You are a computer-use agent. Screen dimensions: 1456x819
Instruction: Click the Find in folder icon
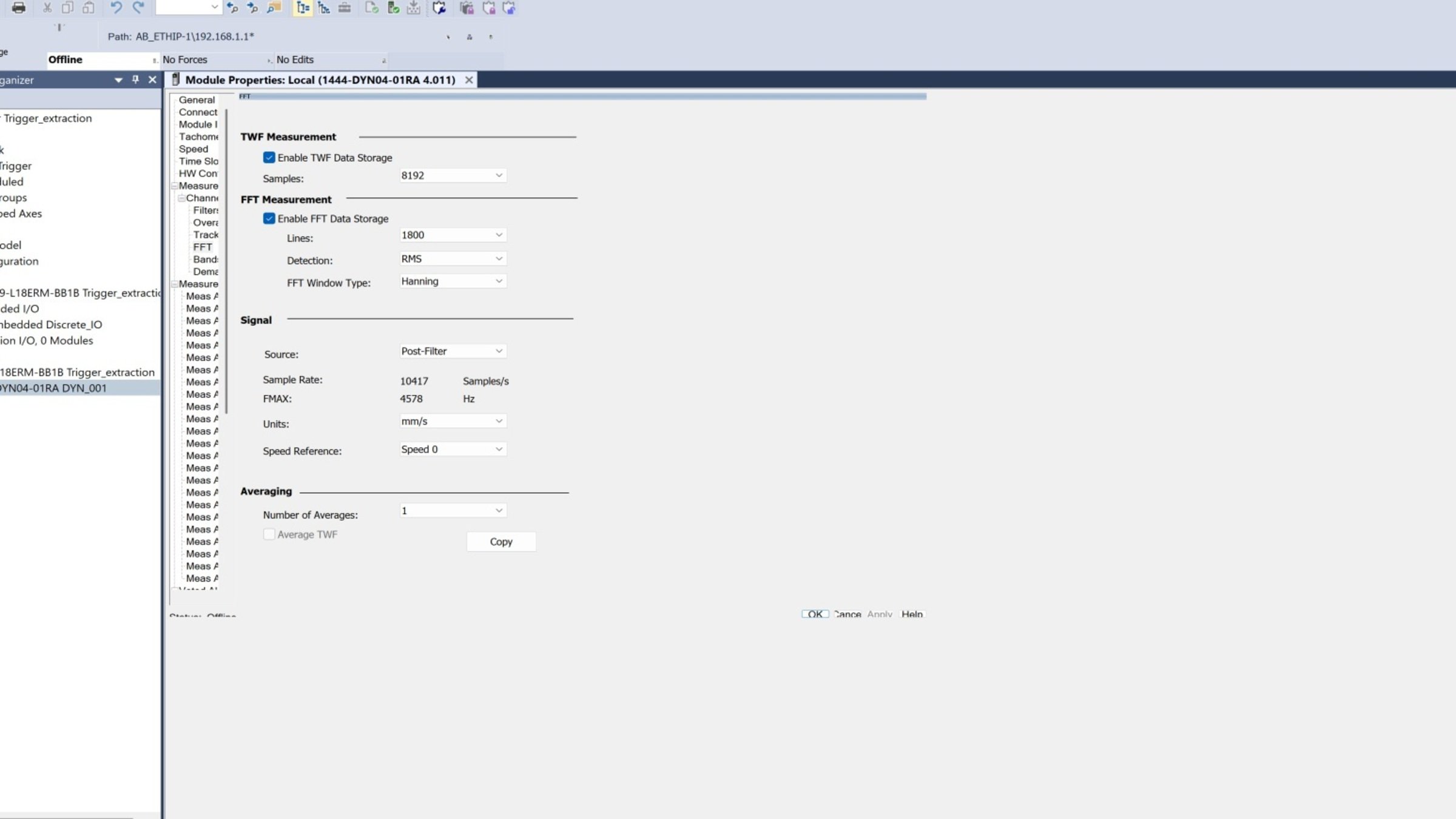(x=274, y=8)
